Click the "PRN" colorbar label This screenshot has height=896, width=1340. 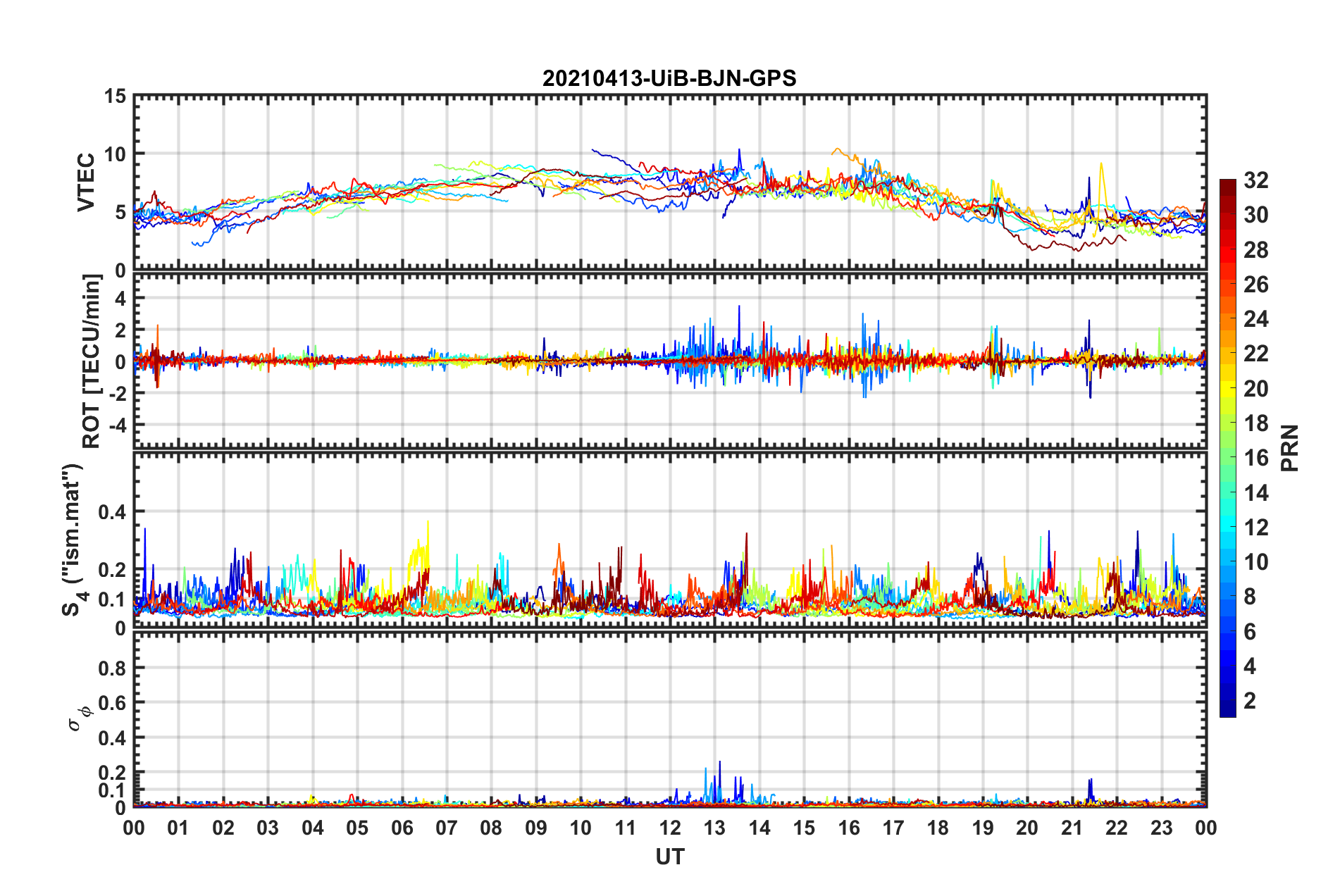1290,448
